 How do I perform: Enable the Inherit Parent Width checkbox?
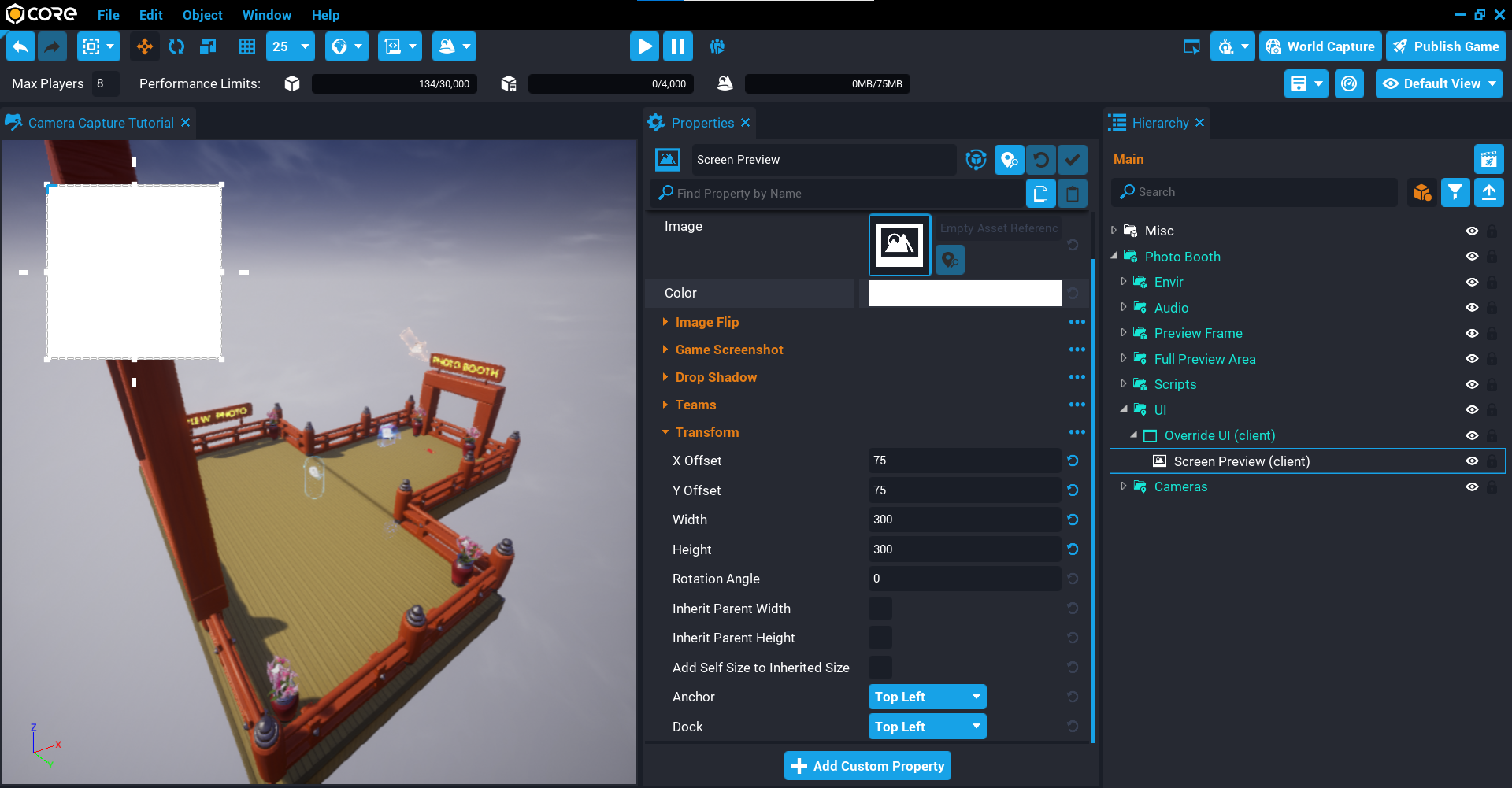[x=880, y=608]
